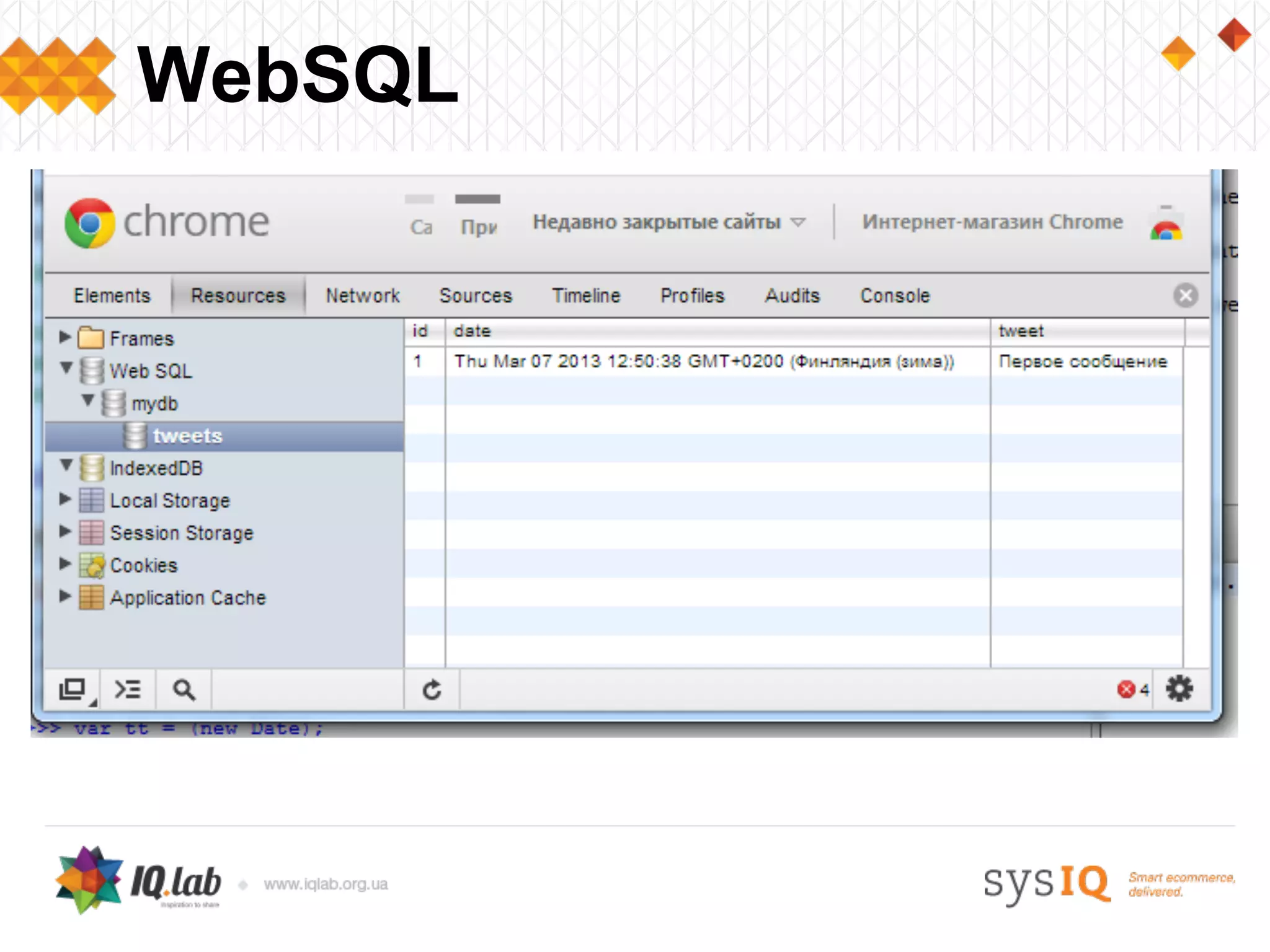
Task: Switch to the Console tab
Action: [x=895, y=296]
